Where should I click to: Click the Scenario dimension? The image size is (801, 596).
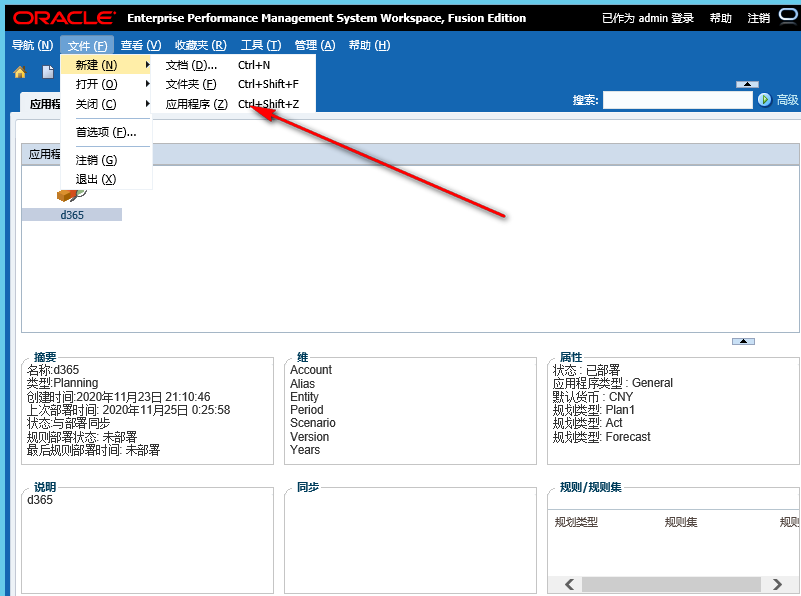(x=313, y=423)
